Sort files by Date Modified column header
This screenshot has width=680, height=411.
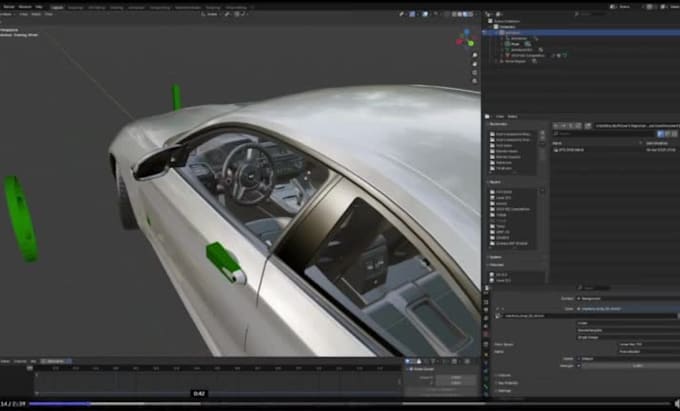pyautogui.click(x=657, y=143)
